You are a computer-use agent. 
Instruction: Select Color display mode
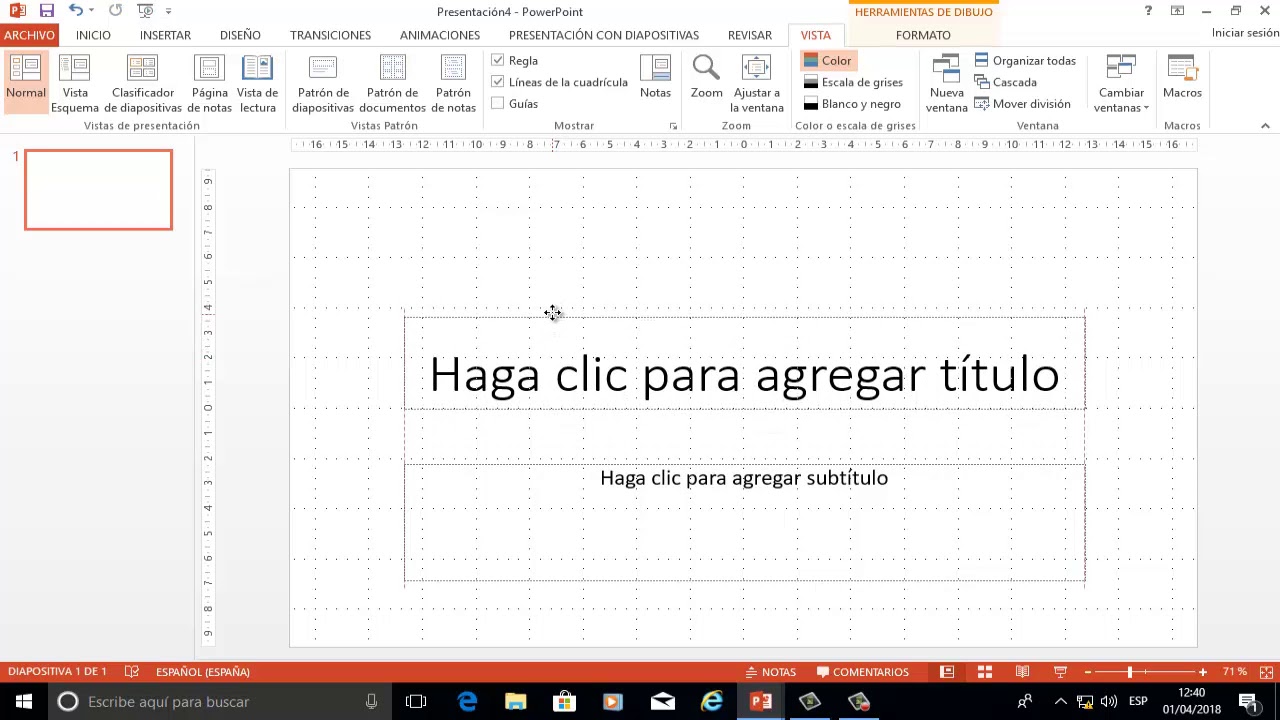828,60
